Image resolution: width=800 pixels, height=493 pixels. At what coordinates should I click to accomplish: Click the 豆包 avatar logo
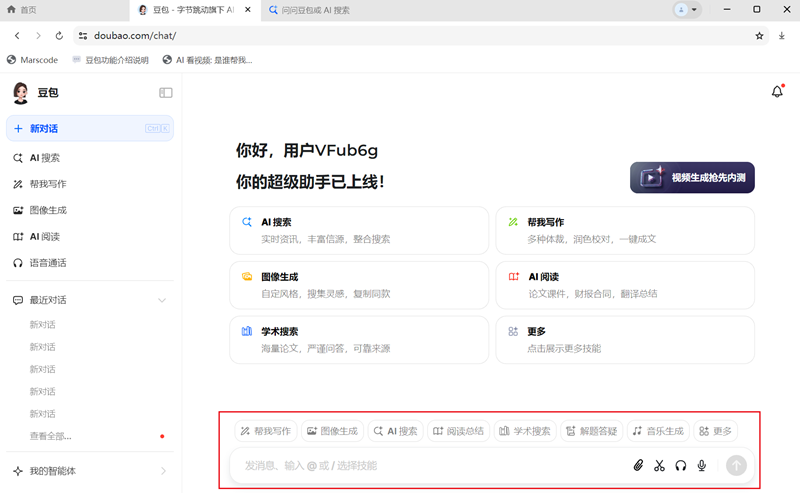(20, 93)
